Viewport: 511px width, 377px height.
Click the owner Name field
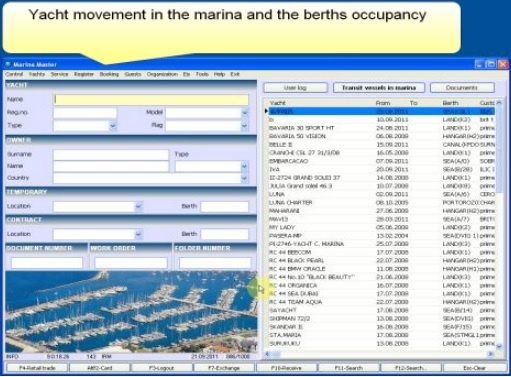coord(111,166)
